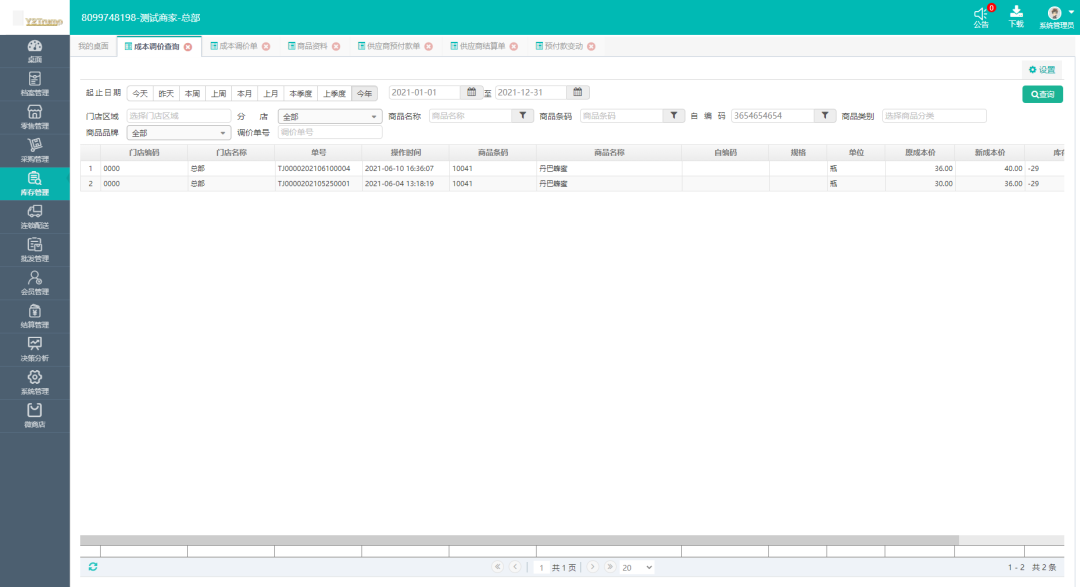Click the horizontal scrollbar under the table
Image resolution: width=1080 pixels, height=587 pixels.
[520, 540]
